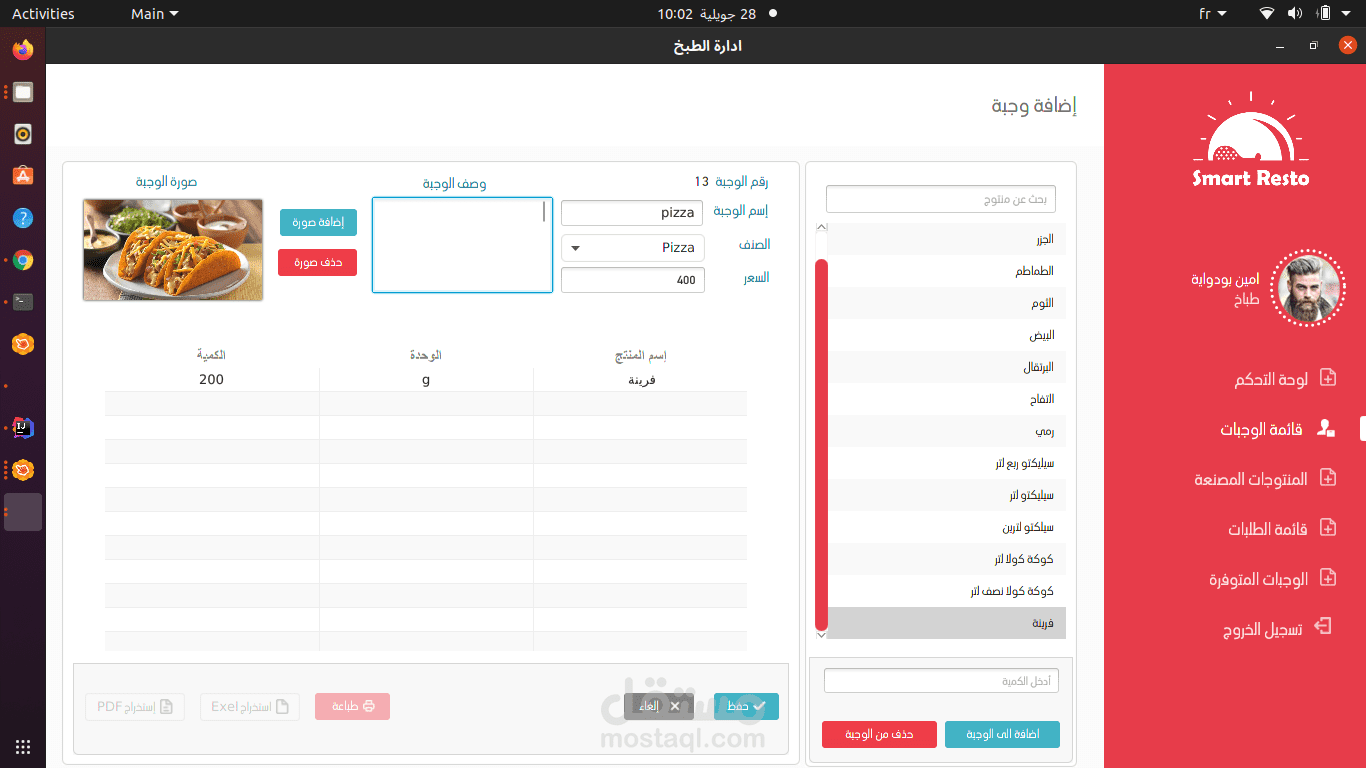Viewport: 1366px width, 768px height.
Task: Click the قائمة الطلبات sidebar icon
Action: pyautogui.click(x=1328, y=527)
